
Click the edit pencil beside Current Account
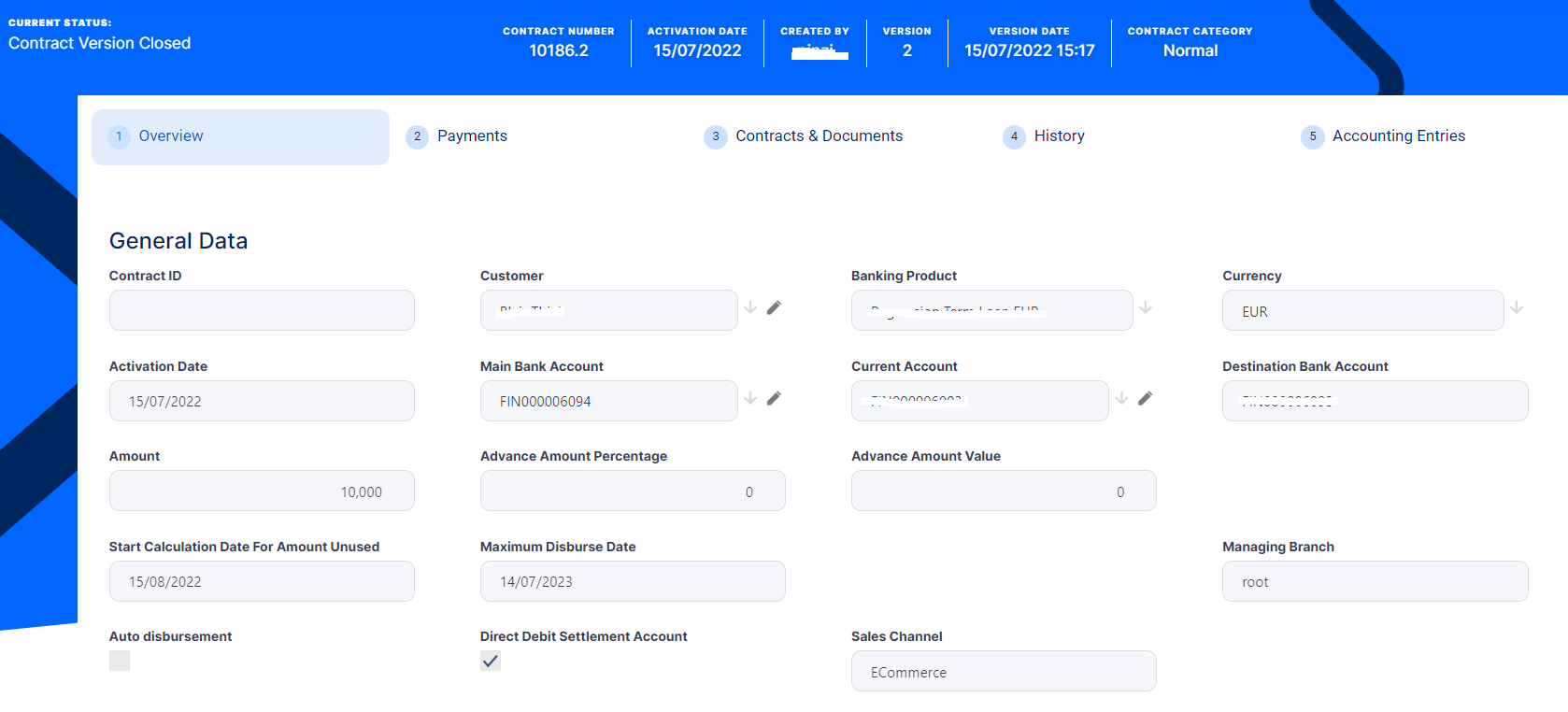(1145, 398)
